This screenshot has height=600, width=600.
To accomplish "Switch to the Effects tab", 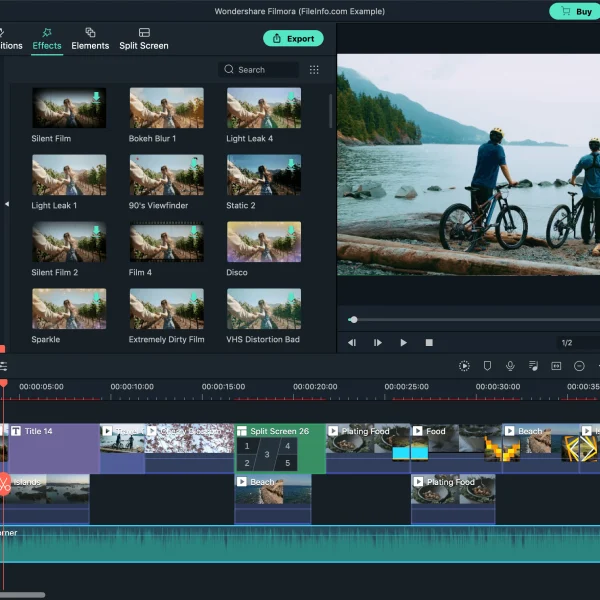I will coord(47,39).
